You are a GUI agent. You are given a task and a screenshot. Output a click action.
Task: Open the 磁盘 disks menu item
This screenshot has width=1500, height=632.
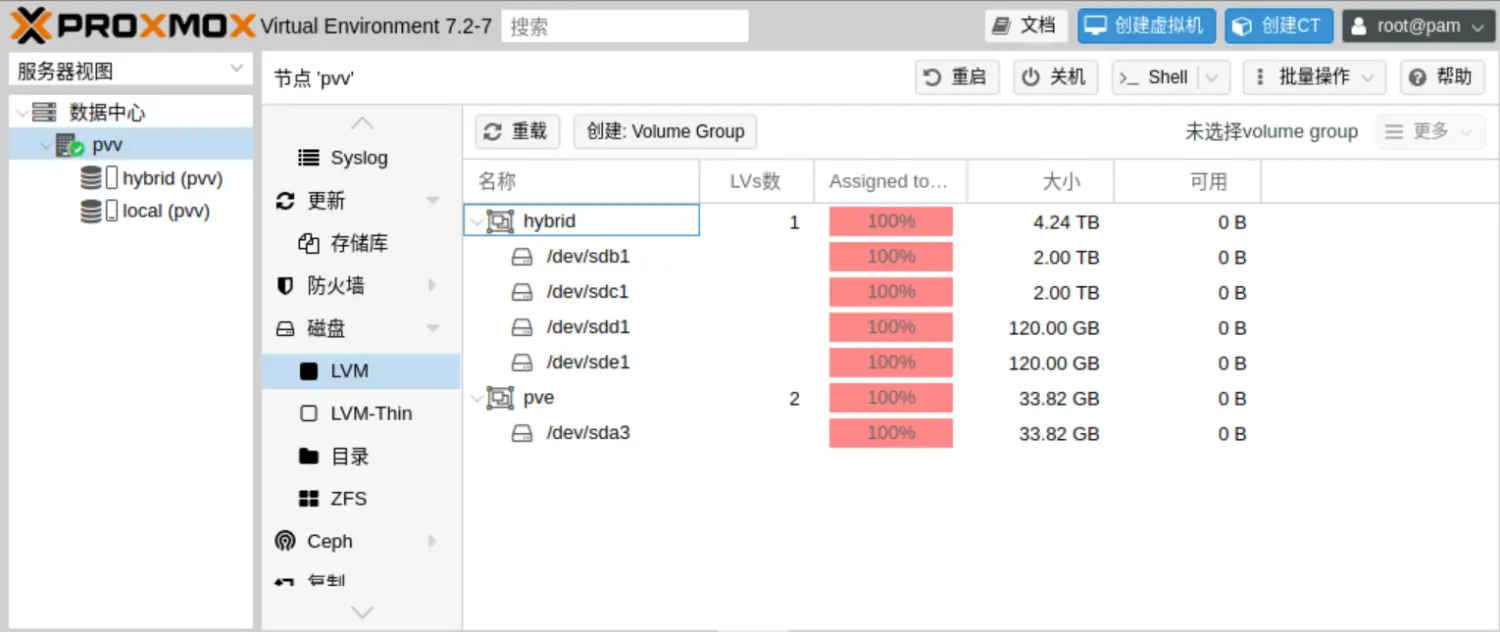[x=361, y=328]
